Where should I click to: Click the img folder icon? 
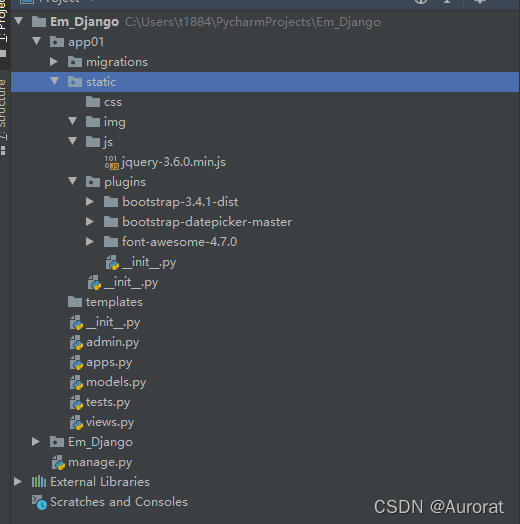coord(93,122)
